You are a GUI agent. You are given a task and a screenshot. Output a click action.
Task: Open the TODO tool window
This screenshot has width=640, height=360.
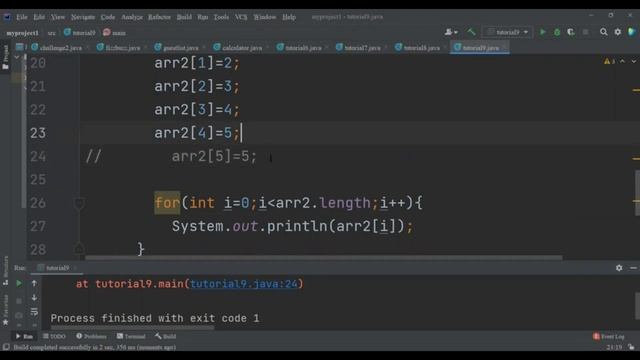tap(54, 336)
